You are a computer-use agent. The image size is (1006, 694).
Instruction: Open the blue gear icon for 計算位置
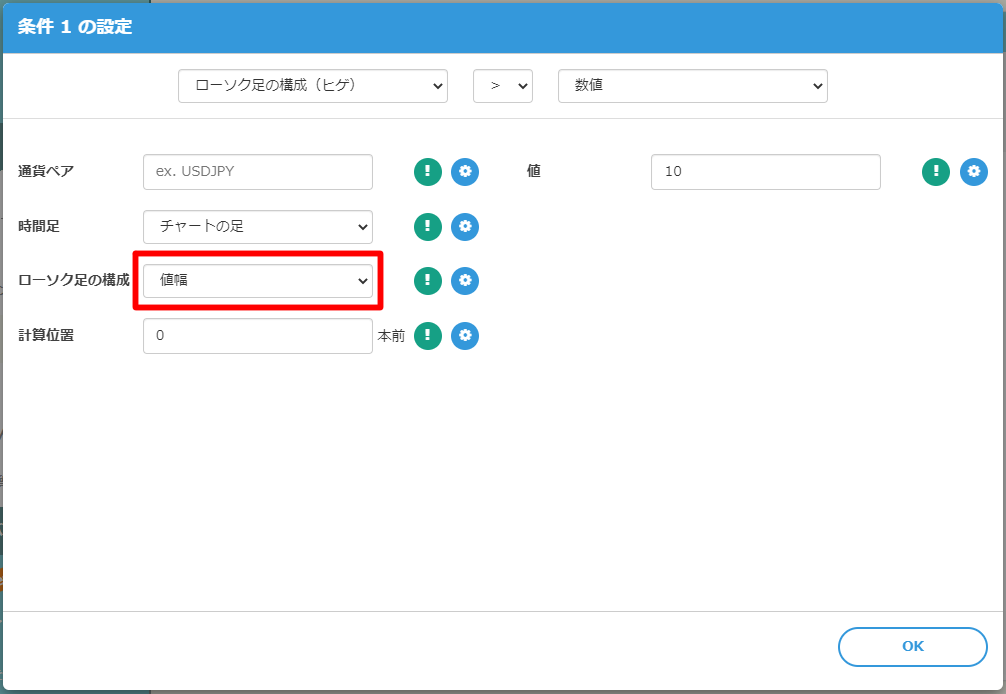tap(465, 336)
